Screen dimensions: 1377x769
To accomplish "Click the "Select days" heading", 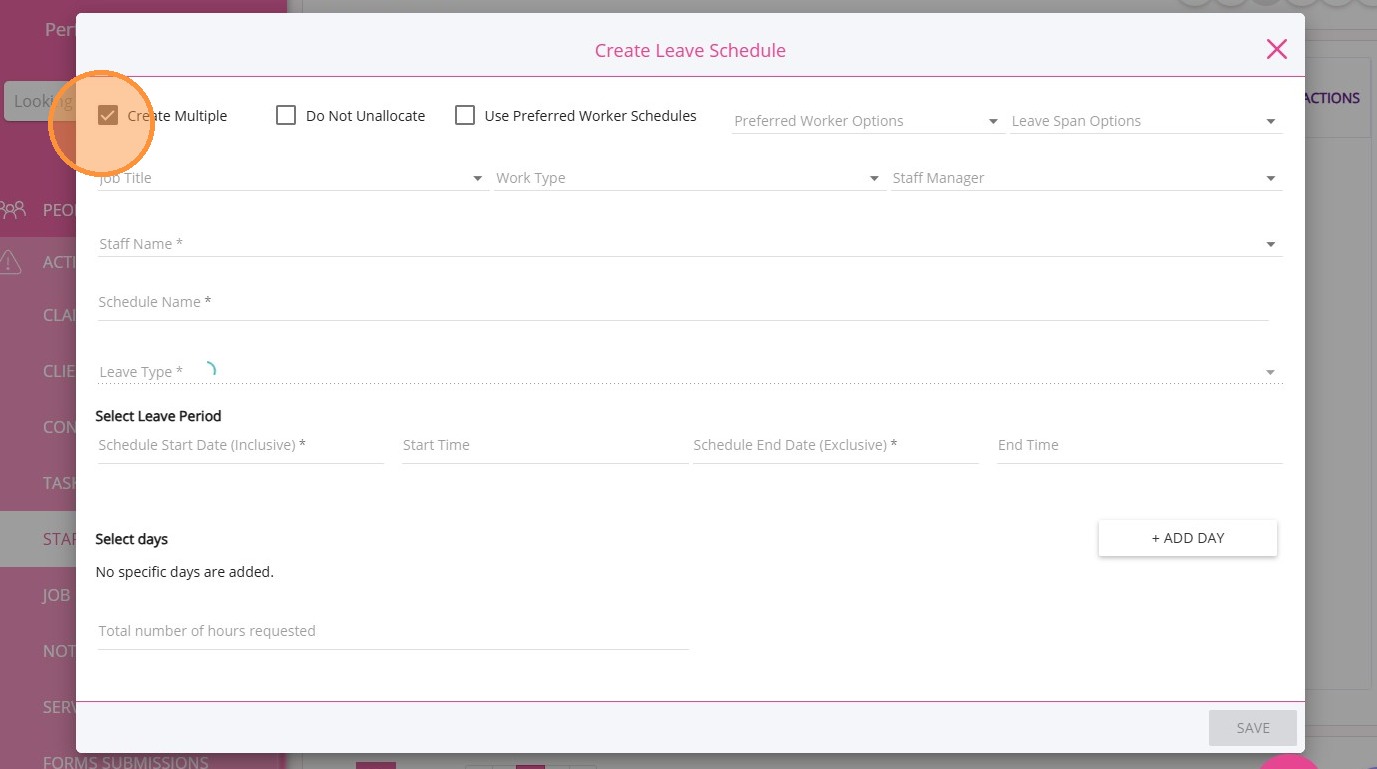I will click(x=131, y=539).
